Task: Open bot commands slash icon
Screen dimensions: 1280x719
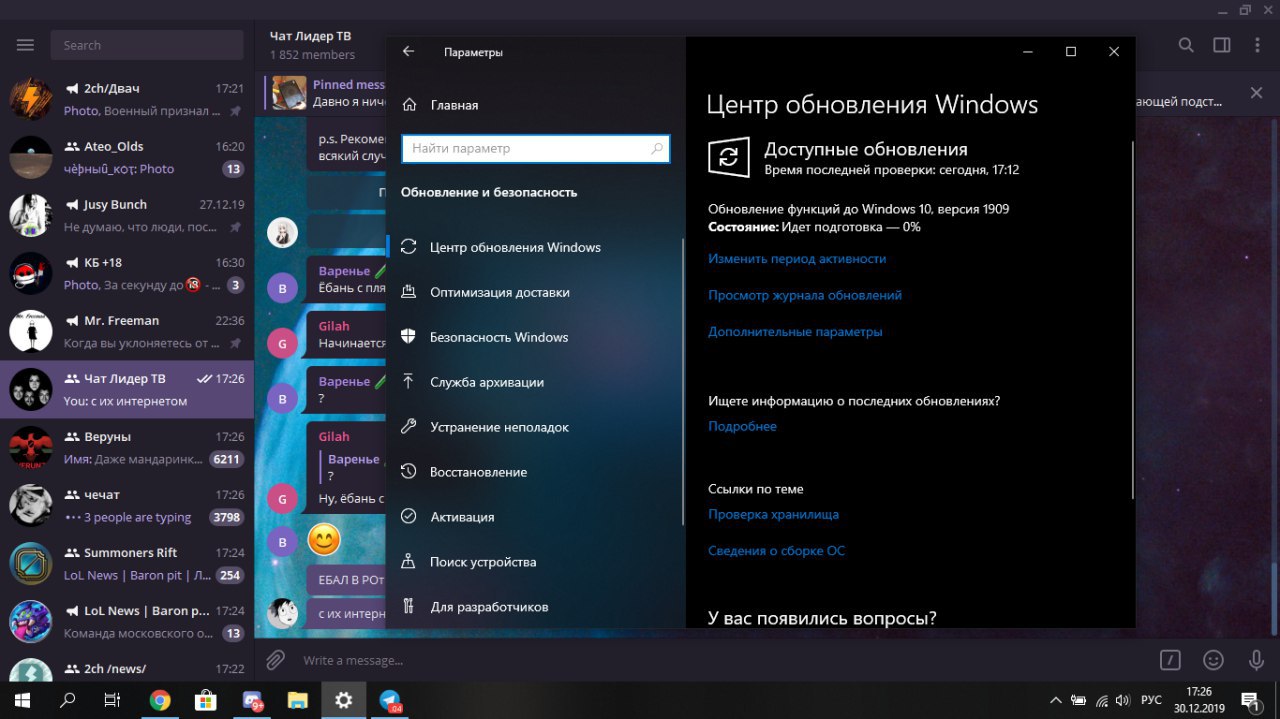Action: [1170, 660]
